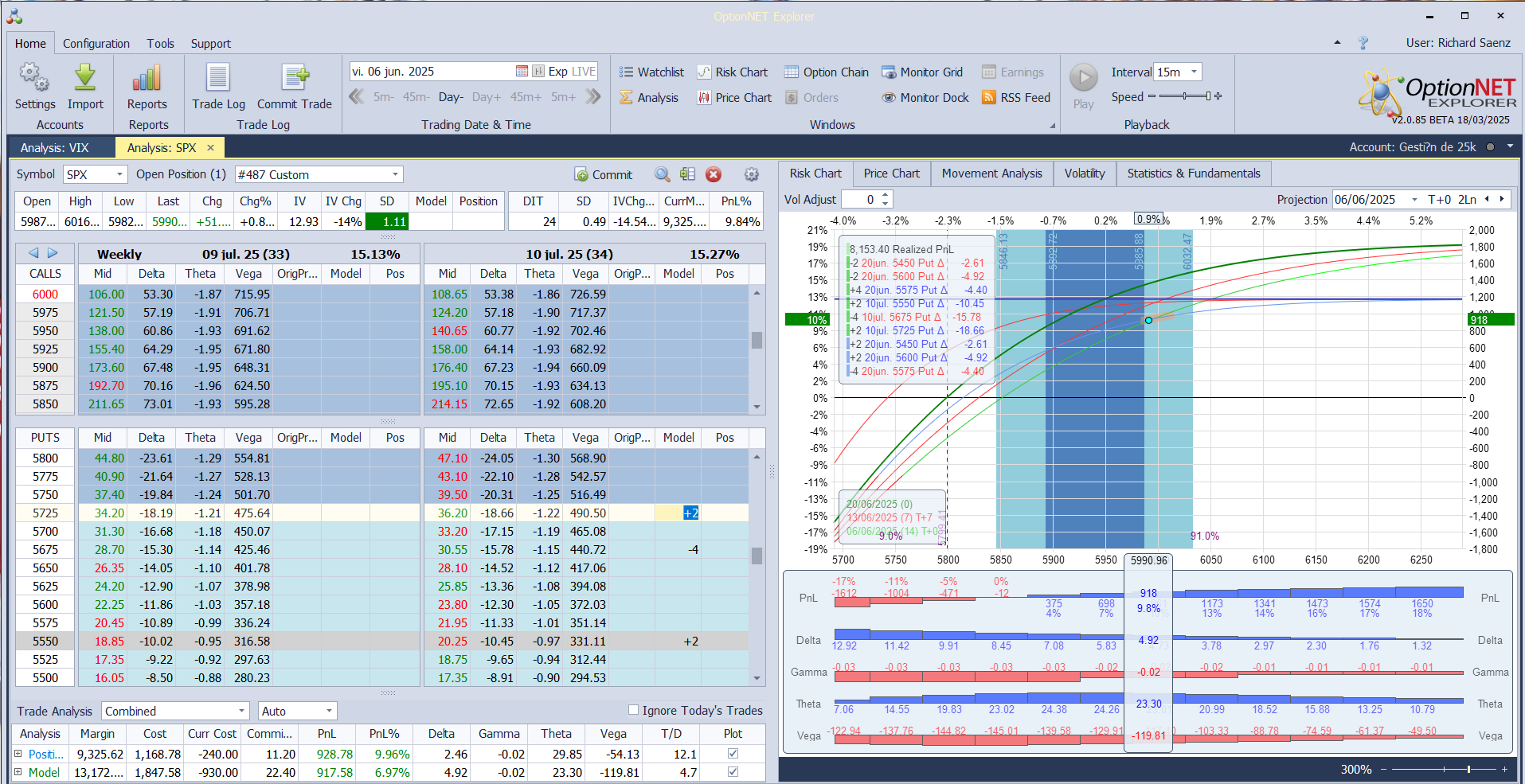The height and width of the screenshot is (784, 1525).
Task: Open the Settings gear icon
Action: click(x=34, y=78)
